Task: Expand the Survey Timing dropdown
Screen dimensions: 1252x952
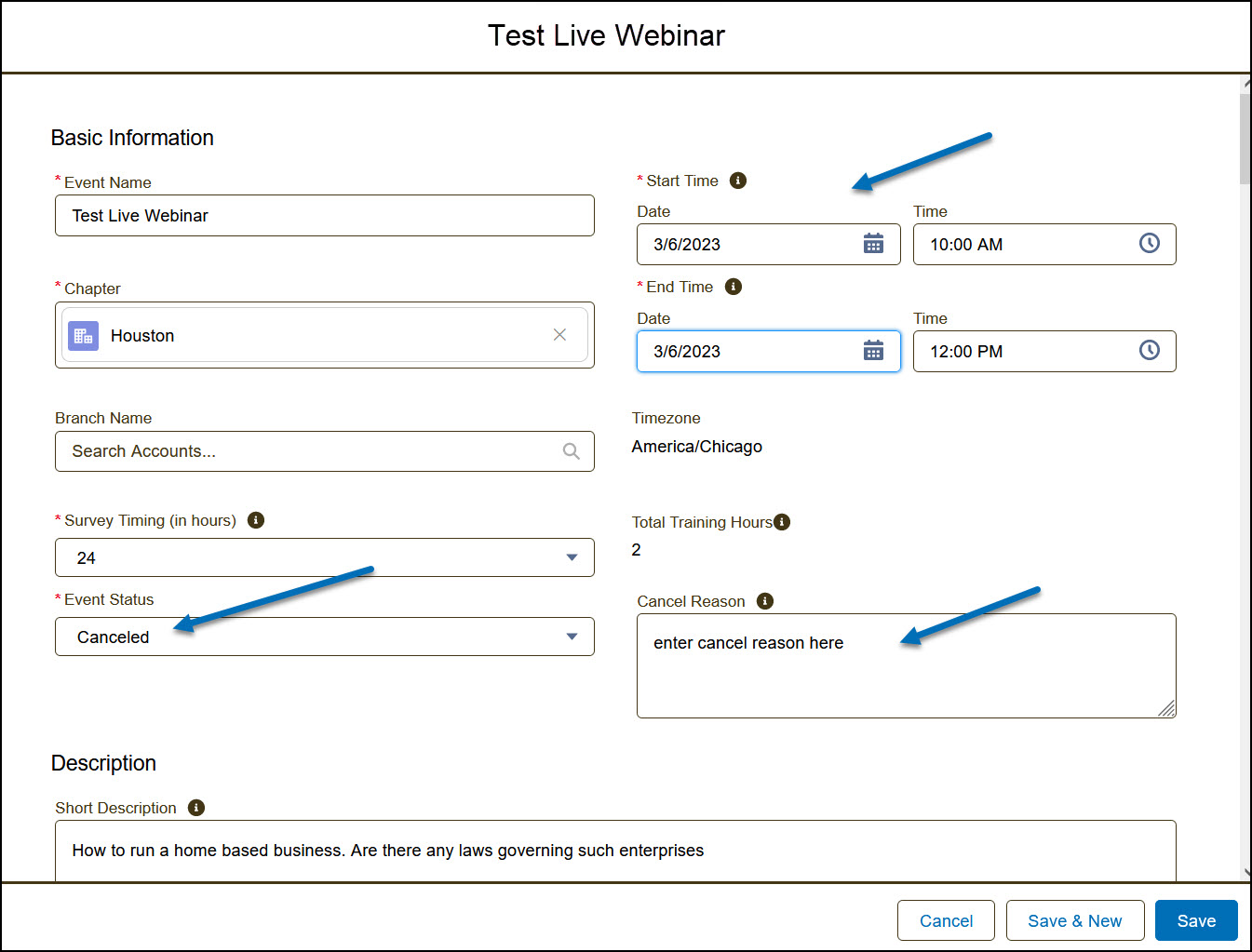Action: [x=324, y=557]
